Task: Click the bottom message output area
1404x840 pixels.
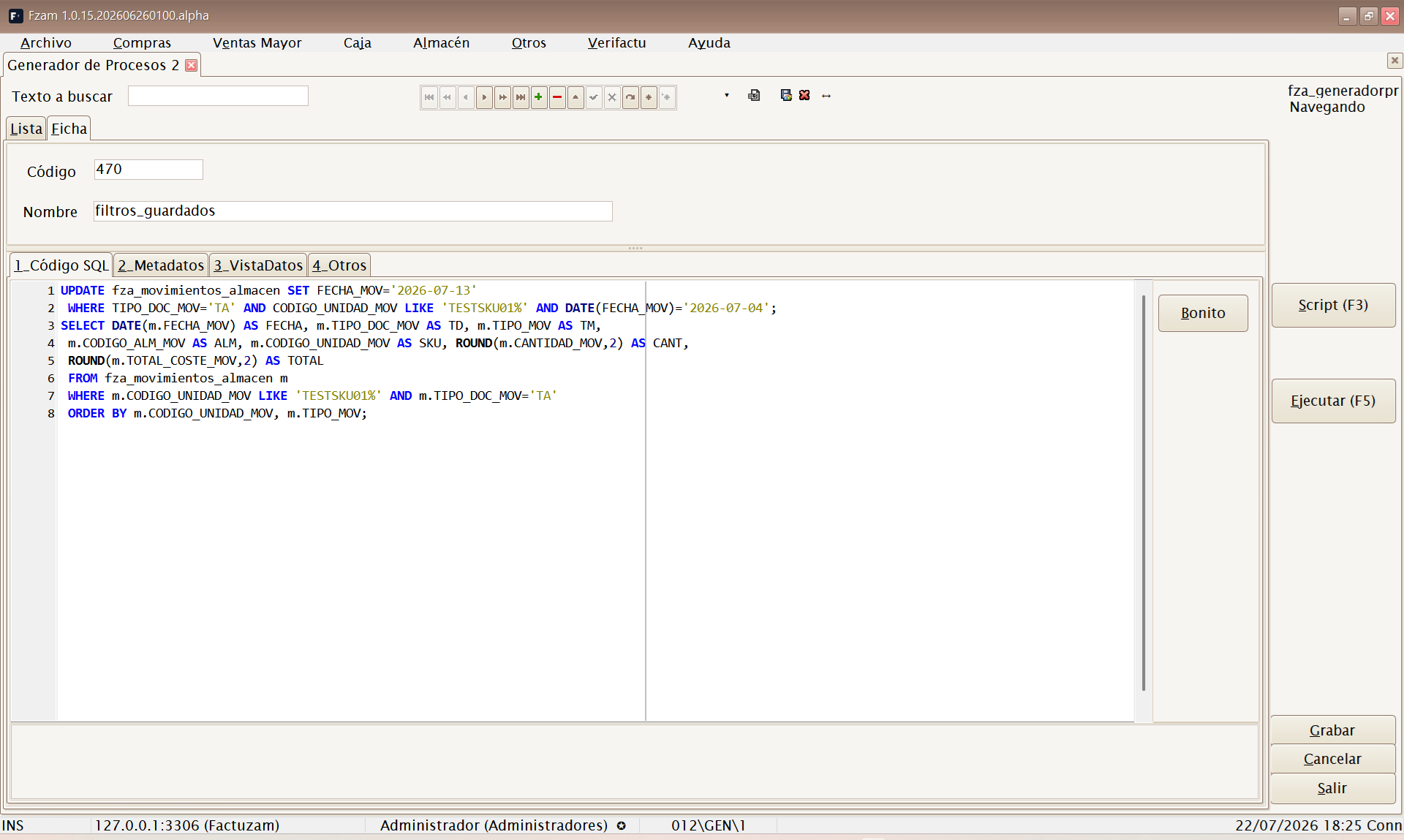Action: pos(634,761)
